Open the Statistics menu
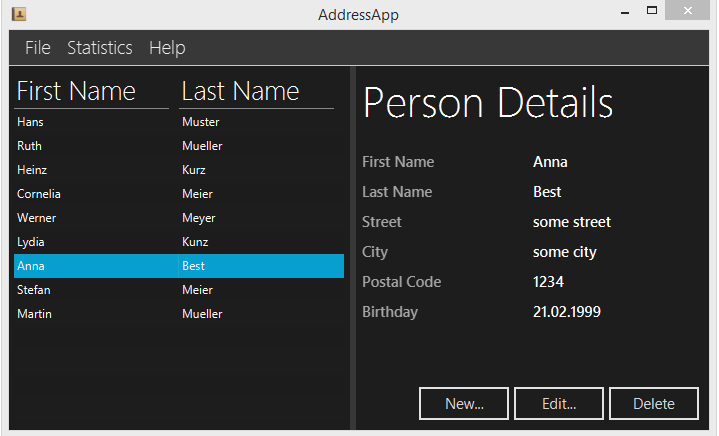The height and width of the screenshot is (436, 719). (x=99, y=48)
